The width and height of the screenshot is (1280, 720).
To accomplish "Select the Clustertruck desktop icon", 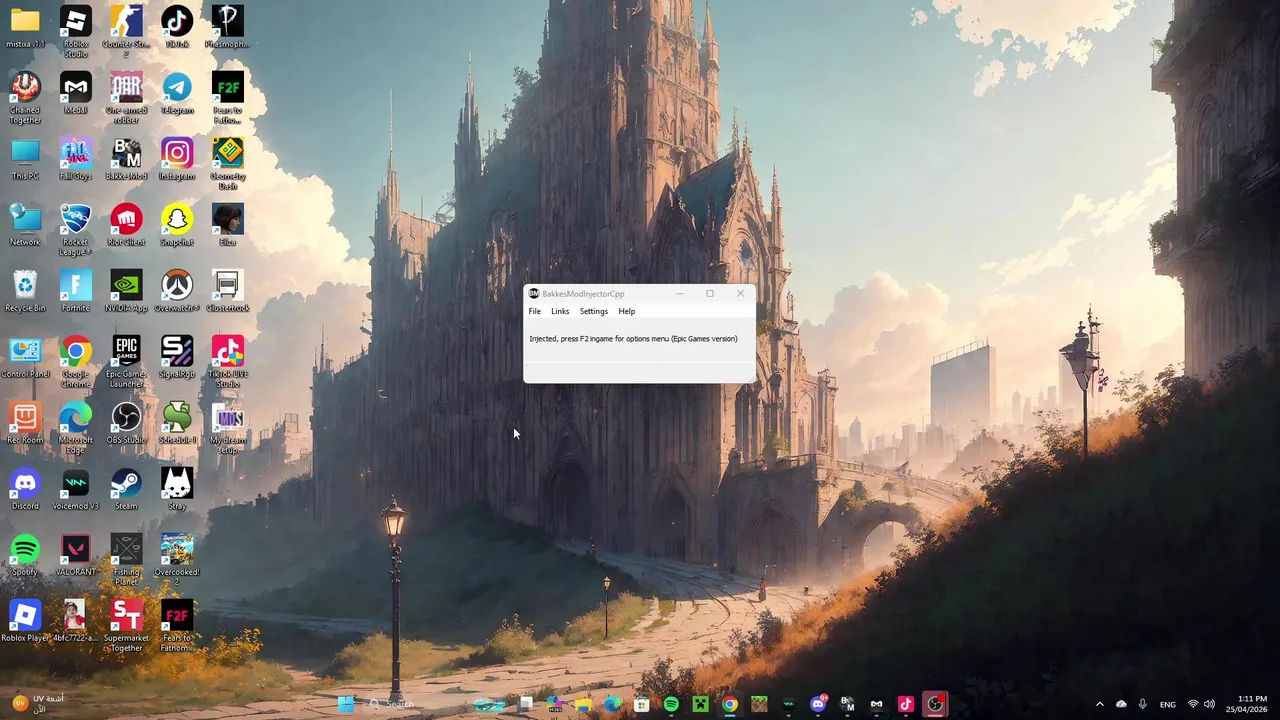I will point(227,291).
